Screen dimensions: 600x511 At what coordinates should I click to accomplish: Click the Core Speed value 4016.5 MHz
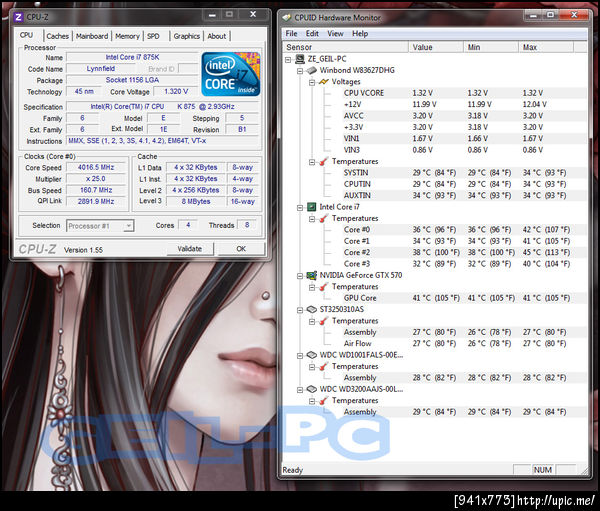point(96,167)
